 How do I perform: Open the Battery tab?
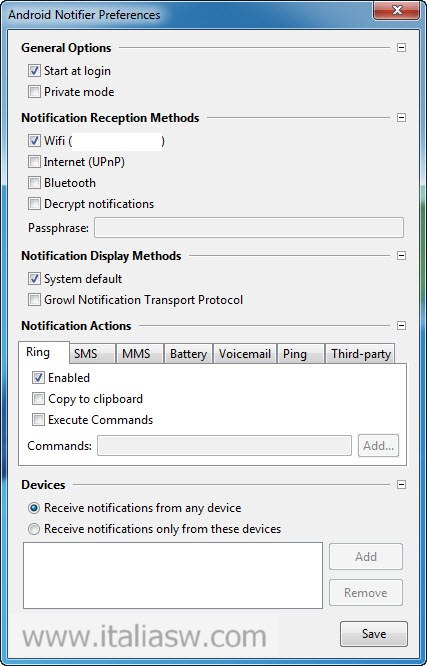click(188, 354)
